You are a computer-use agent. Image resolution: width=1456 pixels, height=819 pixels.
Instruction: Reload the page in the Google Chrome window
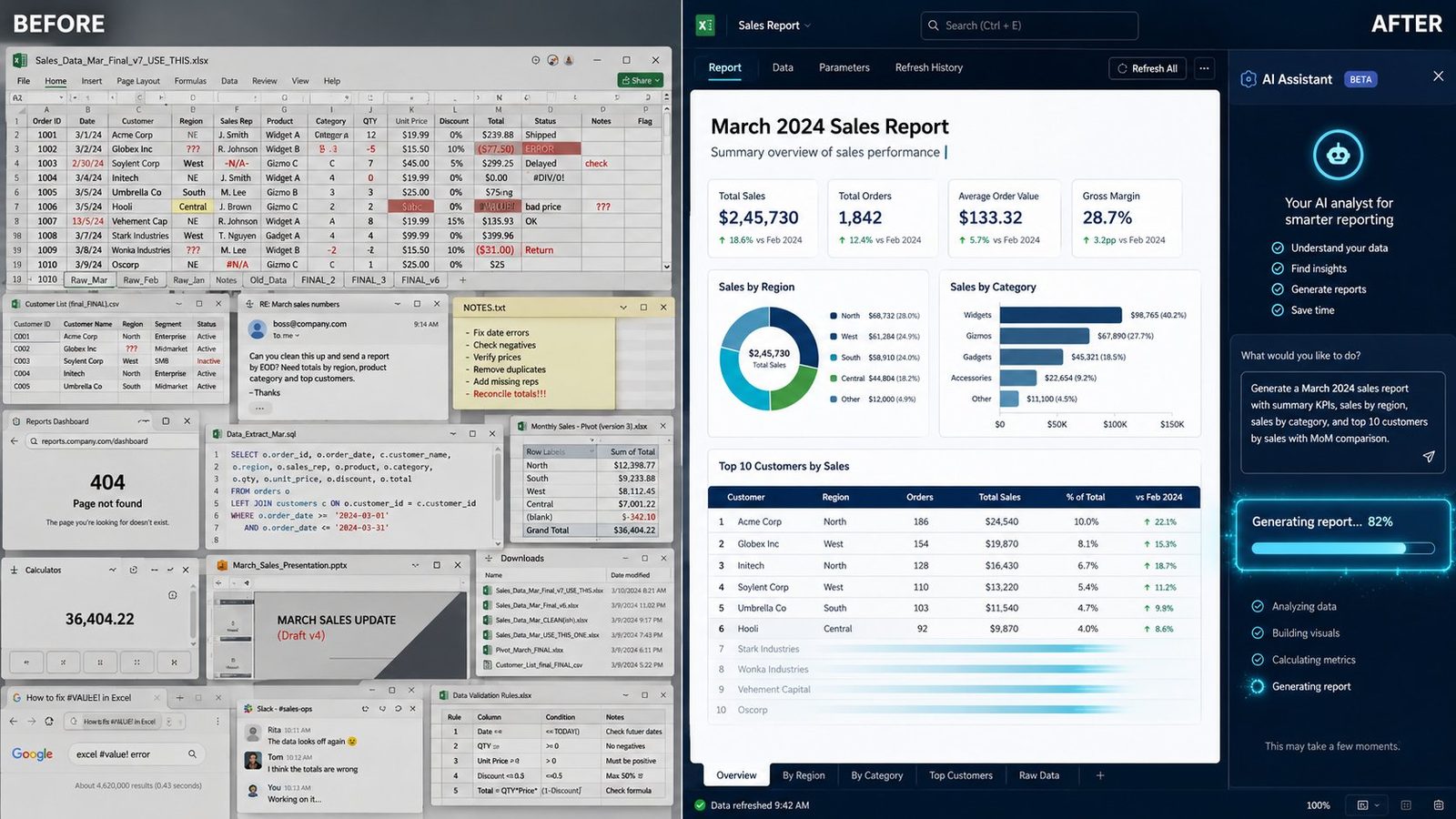tap(49, 721)
